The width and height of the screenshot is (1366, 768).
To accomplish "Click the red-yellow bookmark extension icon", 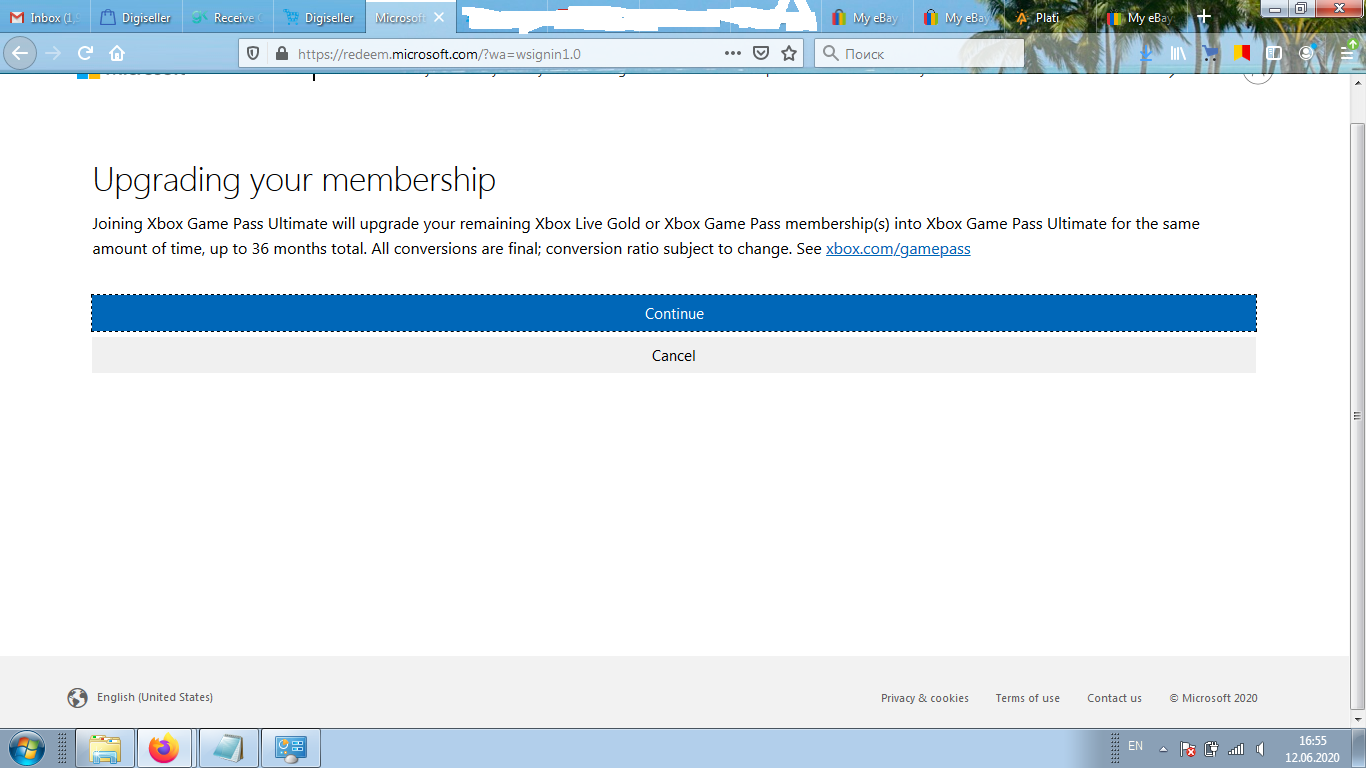I will coord(1242,53).
